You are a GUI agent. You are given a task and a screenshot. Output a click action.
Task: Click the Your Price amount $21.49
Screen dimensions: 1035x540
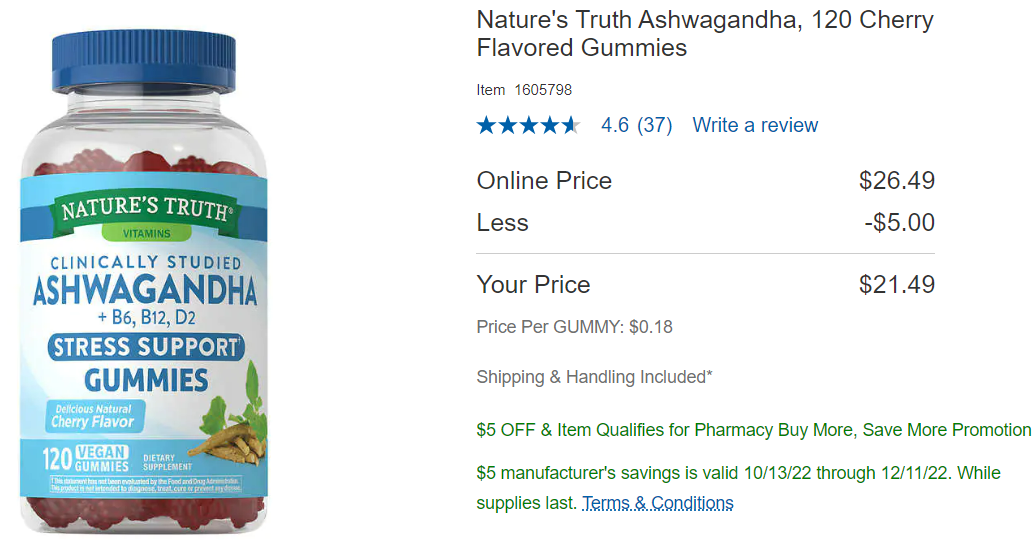coord(896,285)
